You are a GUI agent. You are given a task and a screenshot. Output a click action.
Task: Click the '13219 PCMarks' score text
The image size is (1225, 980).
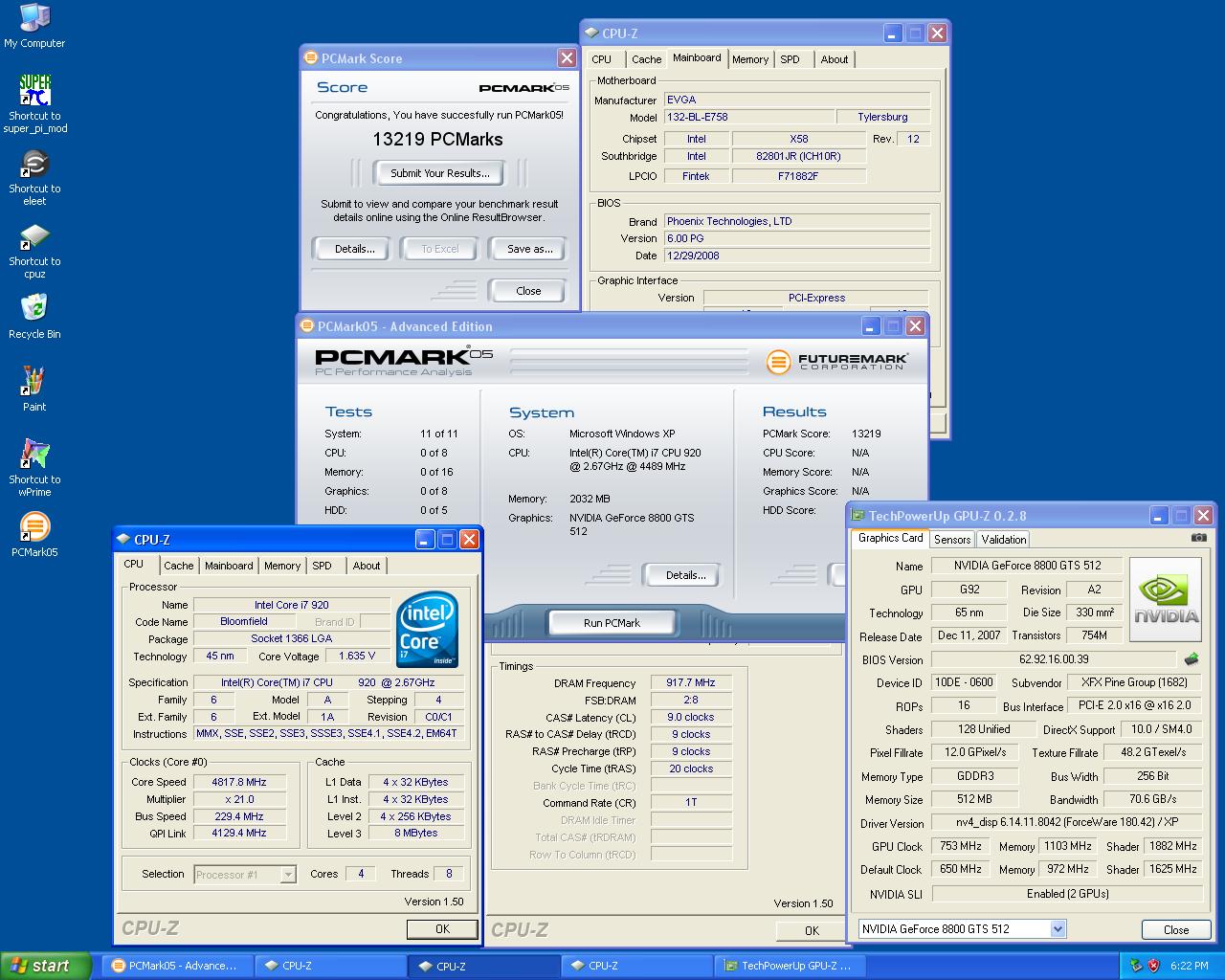pyautogui.click(x=437, y=139)
